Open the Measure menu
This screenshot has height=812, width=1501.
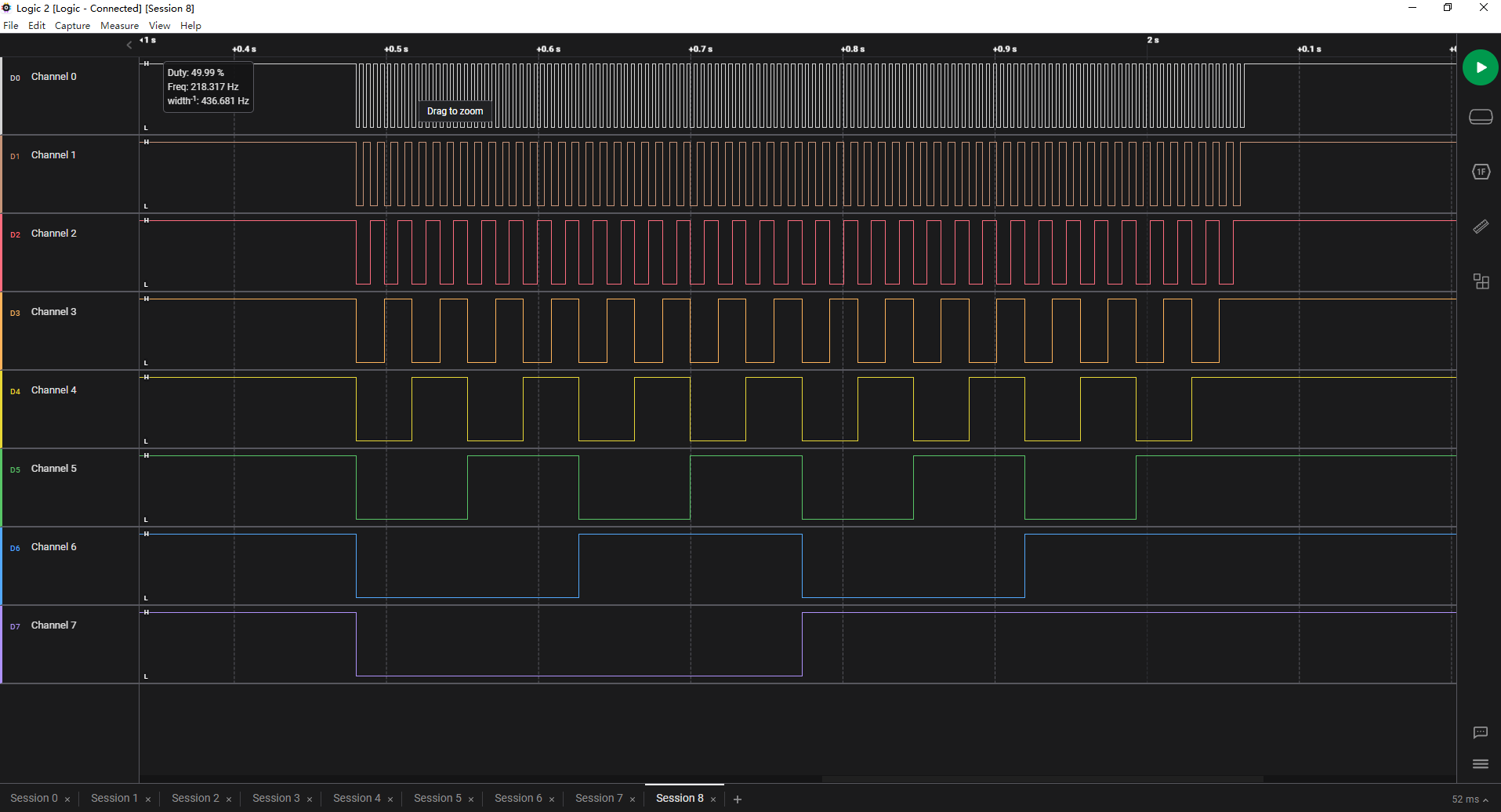(x=119, y=26)
